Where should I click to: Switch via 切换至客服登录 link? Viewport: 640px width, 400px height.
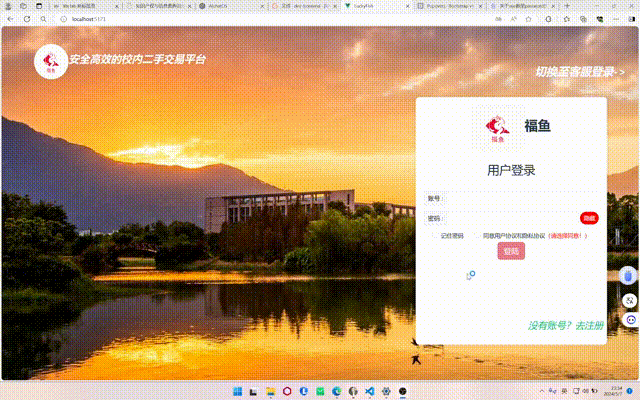[x=580, y=72]
